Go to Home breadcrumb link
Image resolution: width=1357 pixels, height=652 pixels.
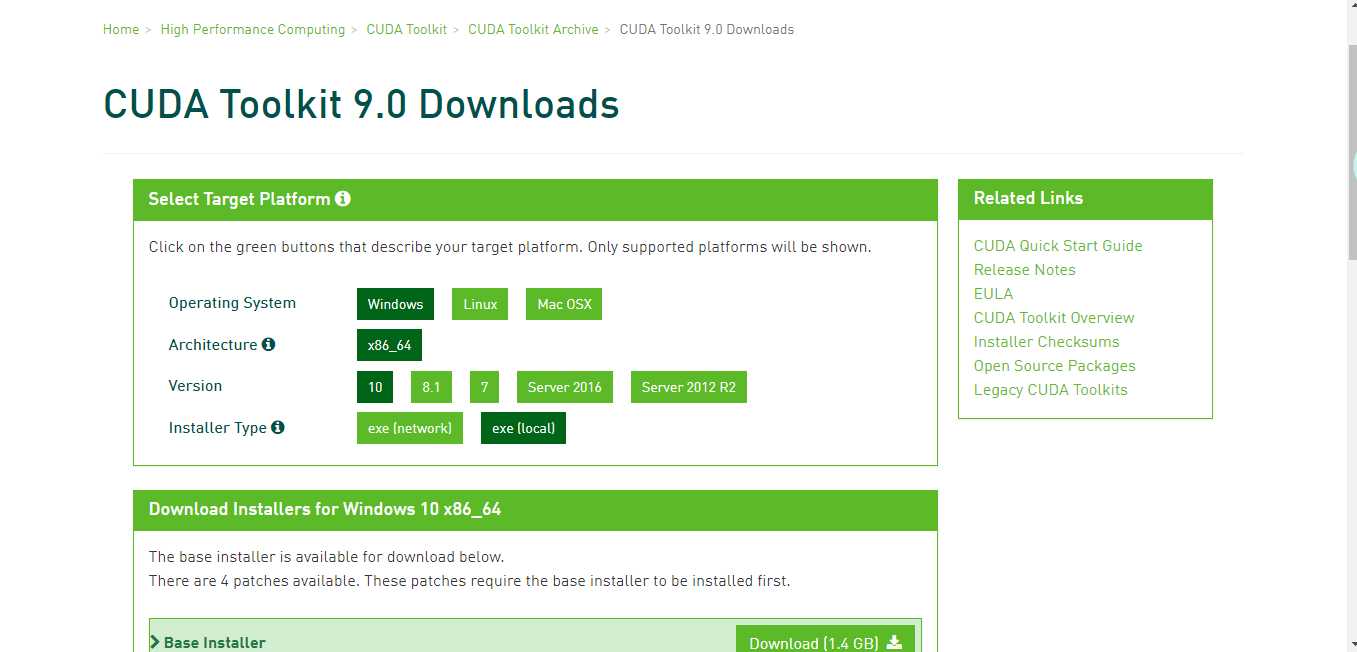(x=121, y=29)
